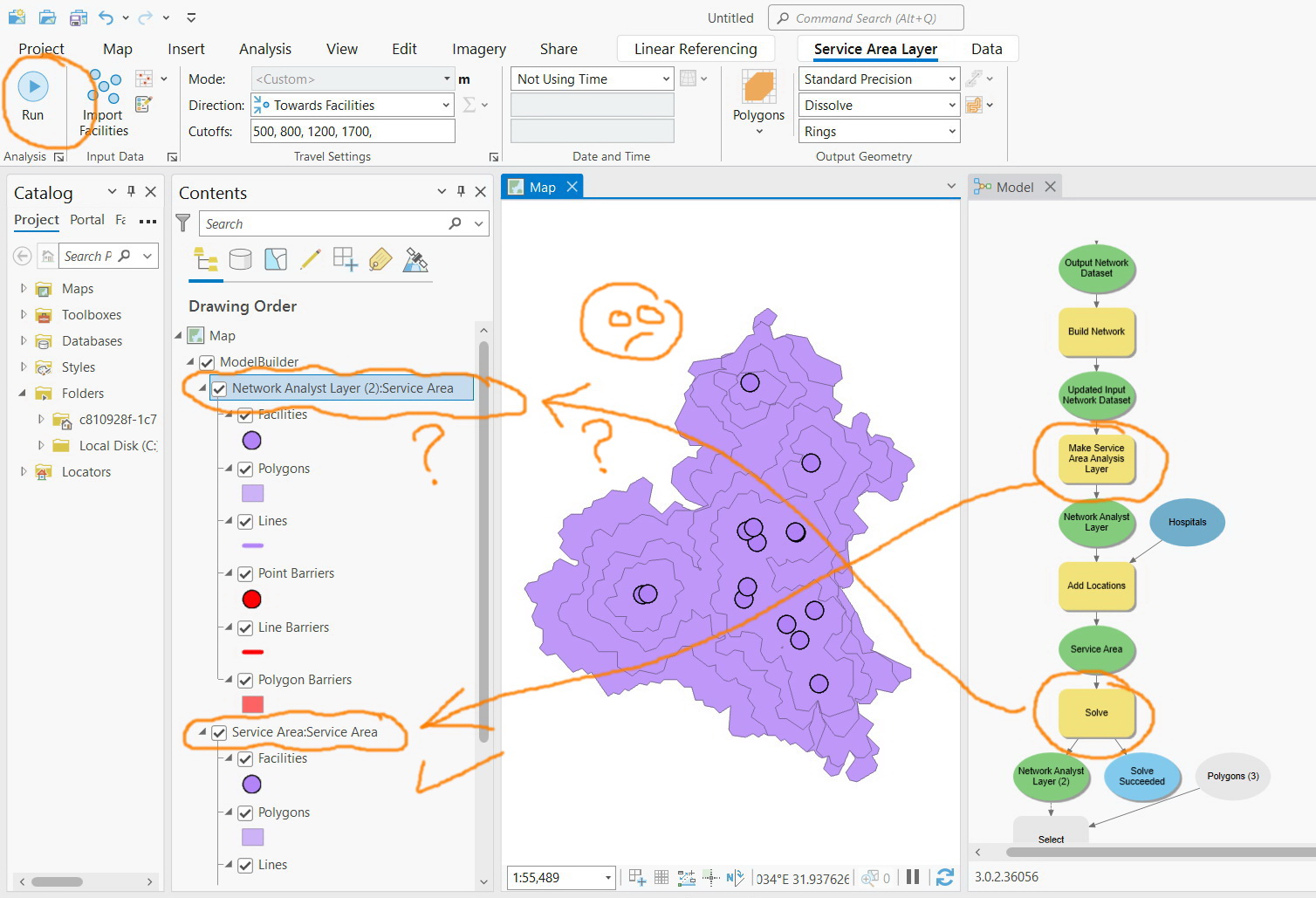
Task: Select List By Drawing Order icon
Action: coord(206,259)
